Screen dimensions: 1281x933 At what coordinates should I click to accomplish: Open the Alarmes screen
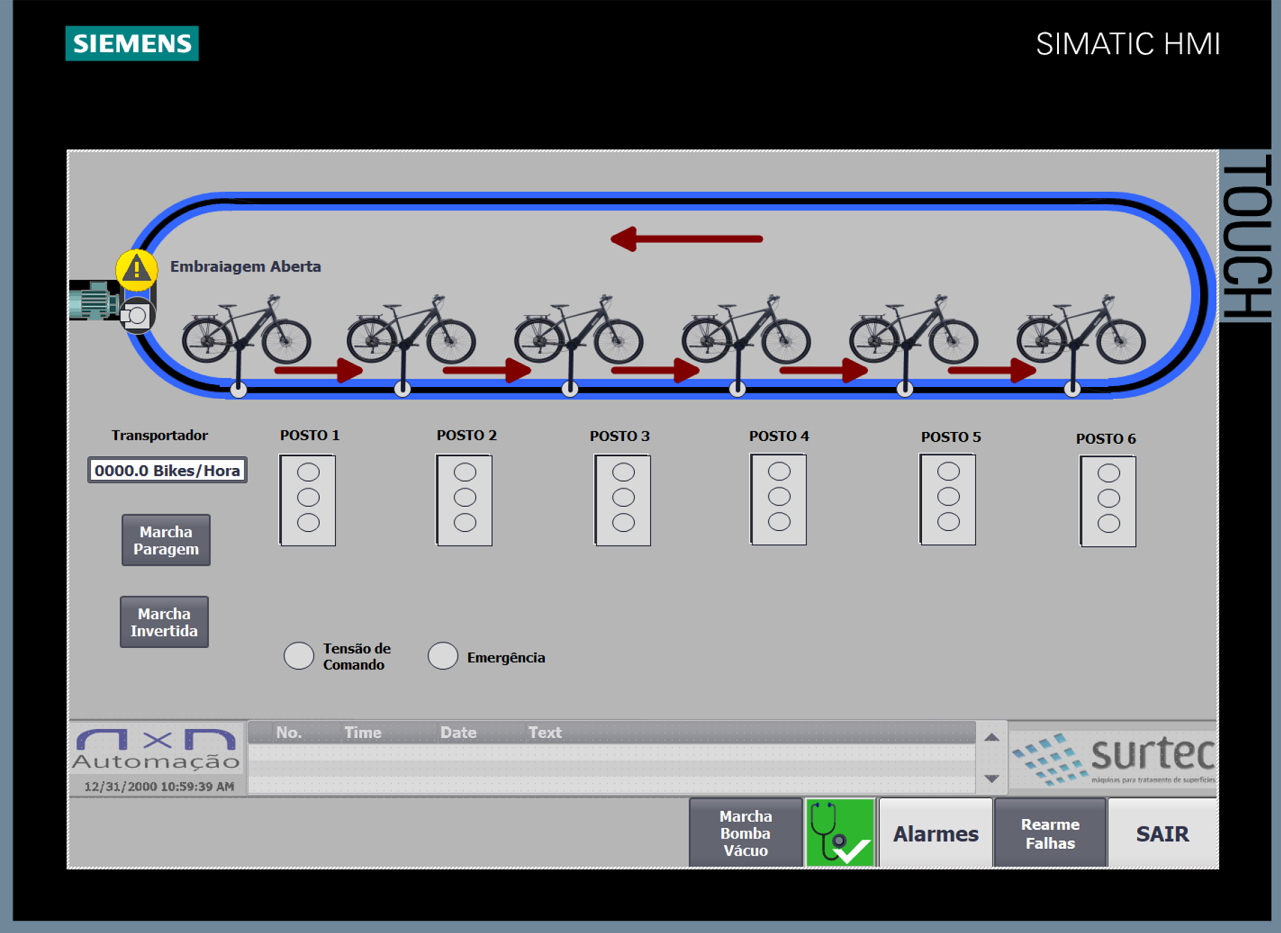click(935, 833)
